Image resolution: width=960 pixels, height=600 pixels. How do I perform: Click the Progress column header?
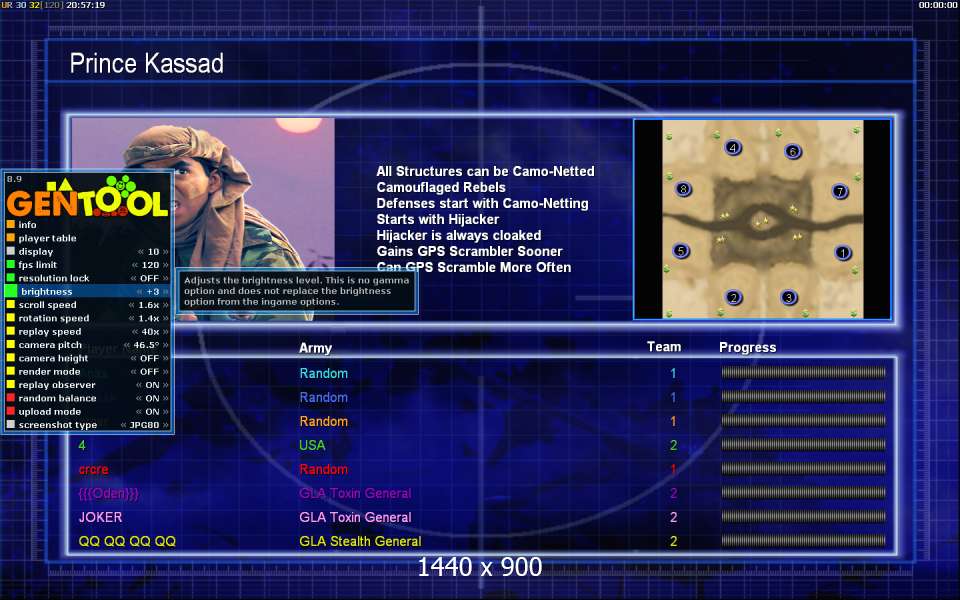[x=748, y=347]
